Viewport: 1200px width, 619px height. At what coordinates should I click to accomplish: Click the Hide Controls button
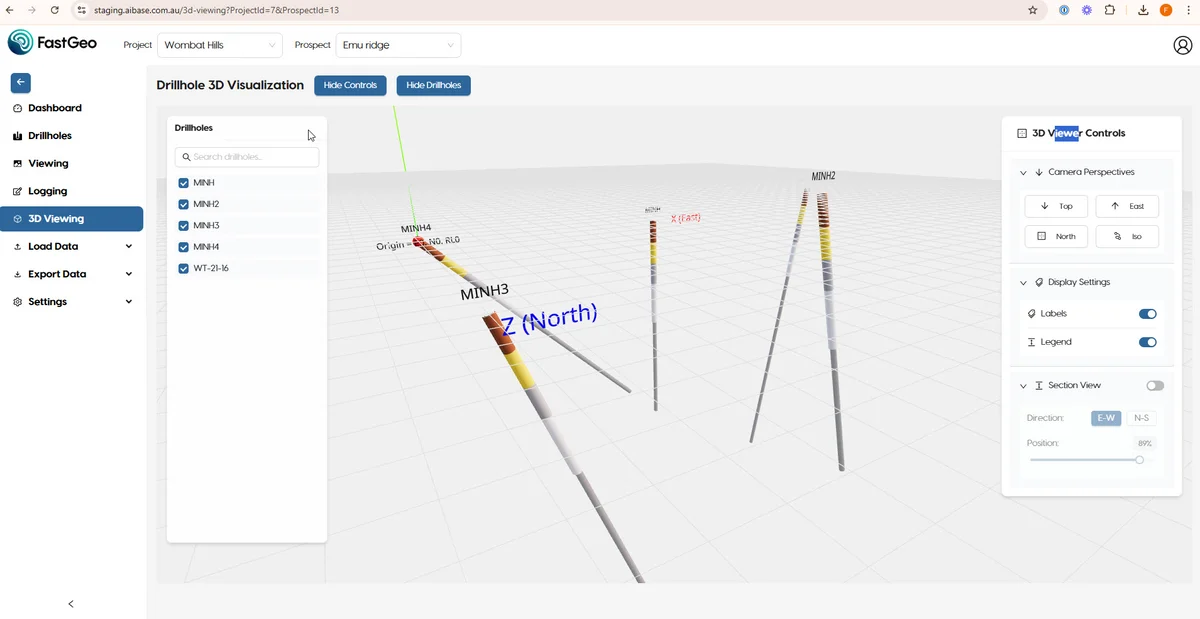tap(349, 85)
